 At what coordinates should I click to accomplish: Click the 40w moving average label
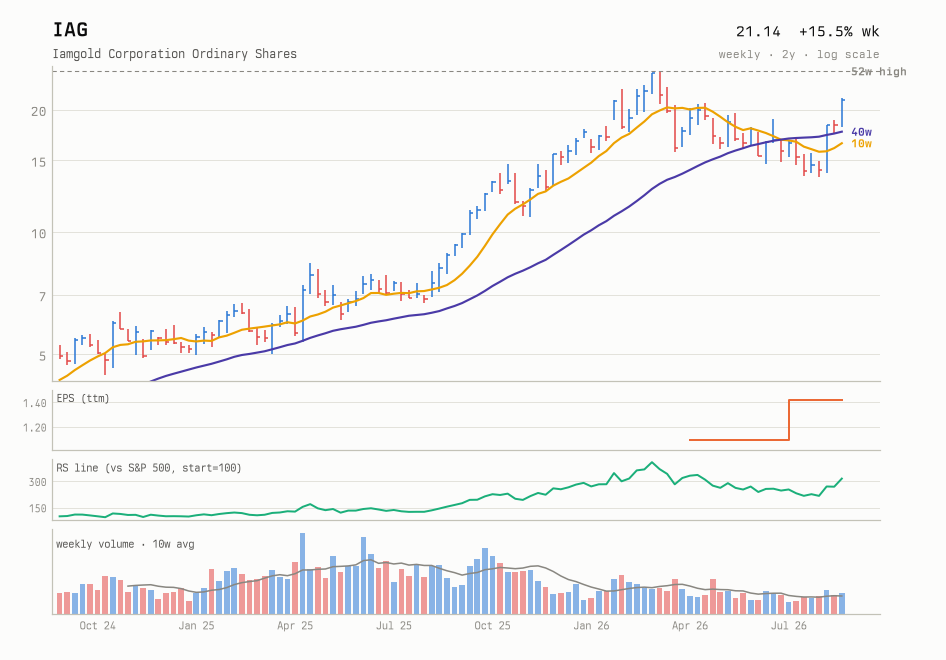(x=862, y=132)
